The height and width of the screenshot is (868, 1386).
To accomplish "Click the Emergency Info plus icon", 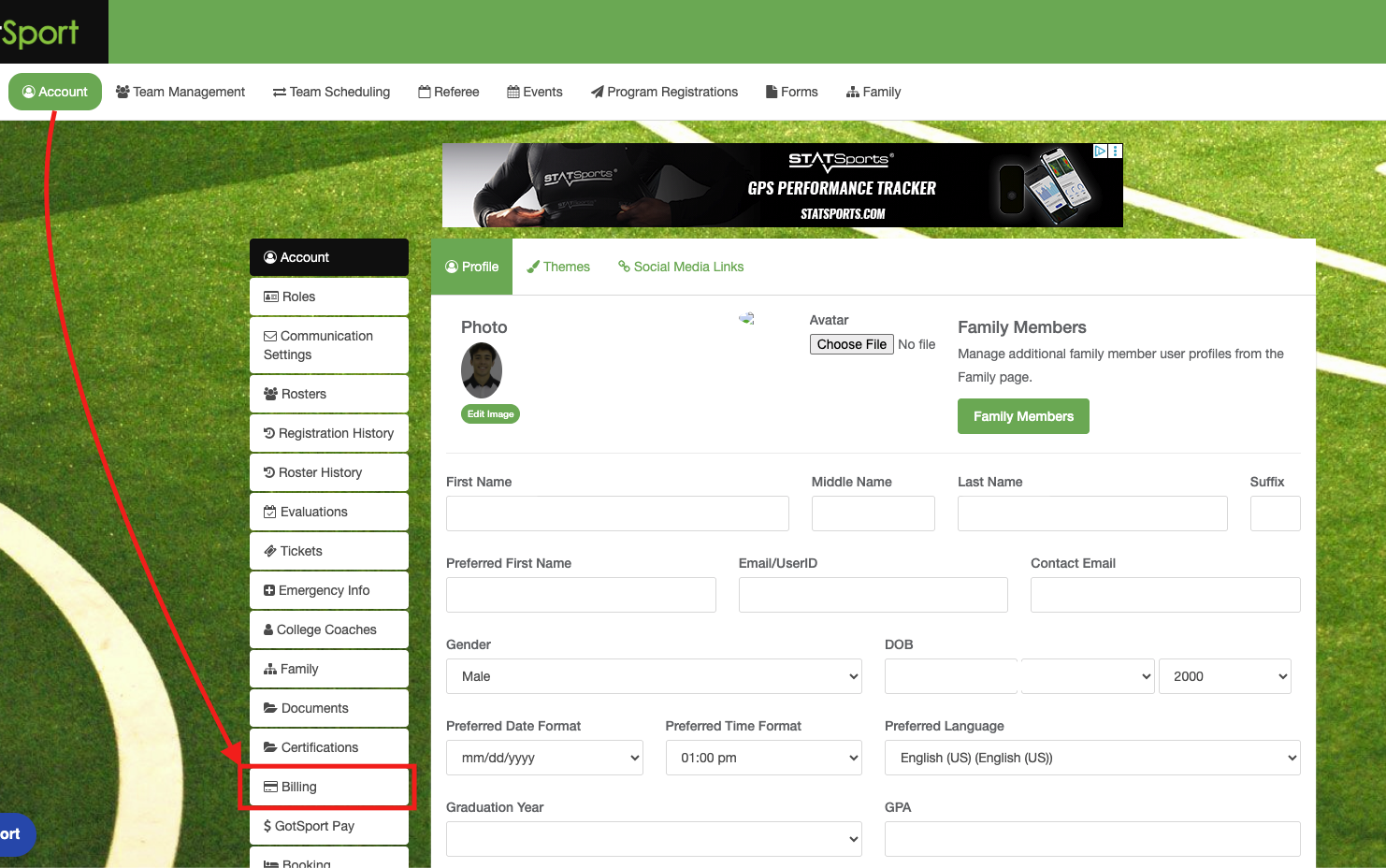I will point(269,590).
